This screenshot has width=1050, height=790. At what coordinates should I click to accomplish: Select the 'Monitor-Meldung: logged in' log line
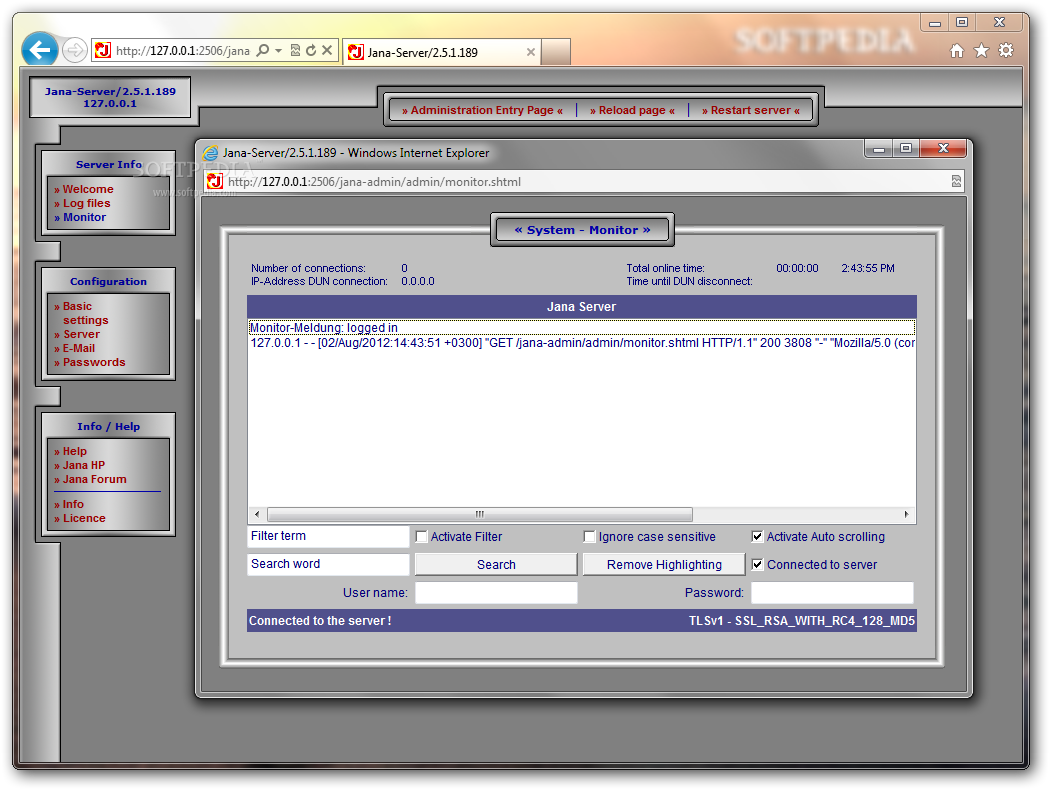coord(581,328)
